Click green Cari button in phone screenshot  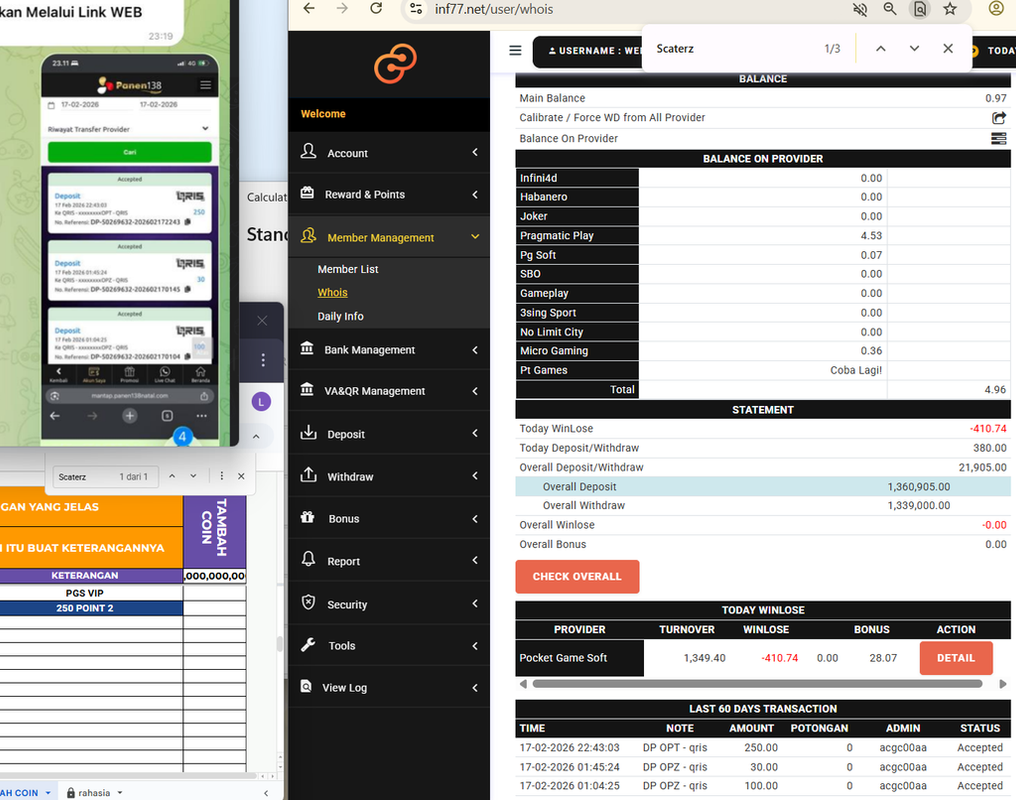point(130,152)
